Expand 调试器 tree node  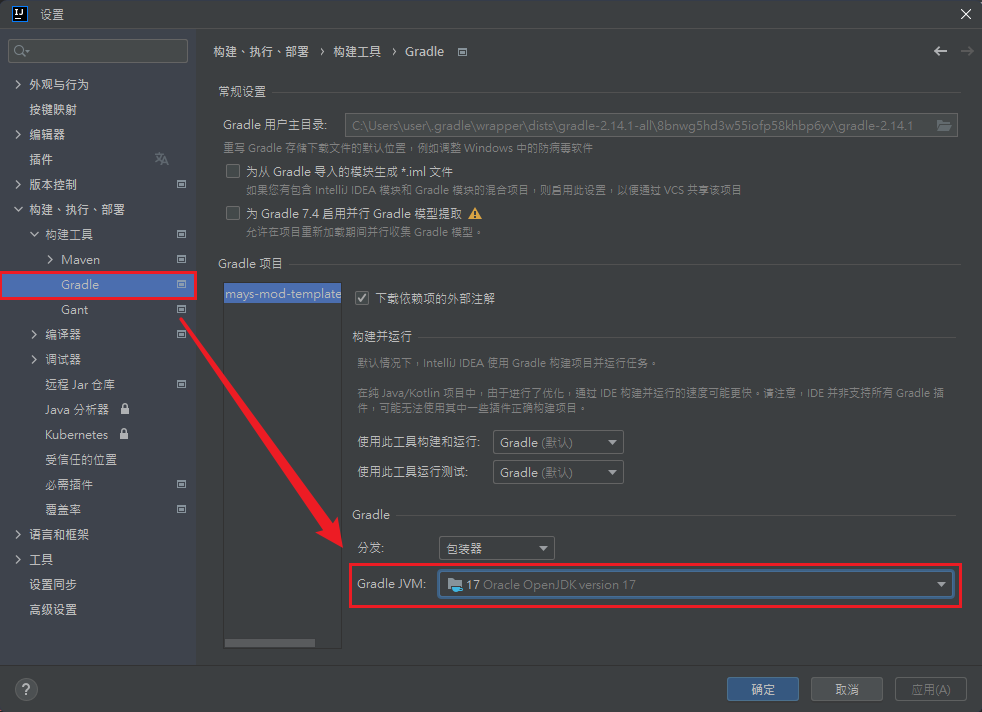[34, 359]
